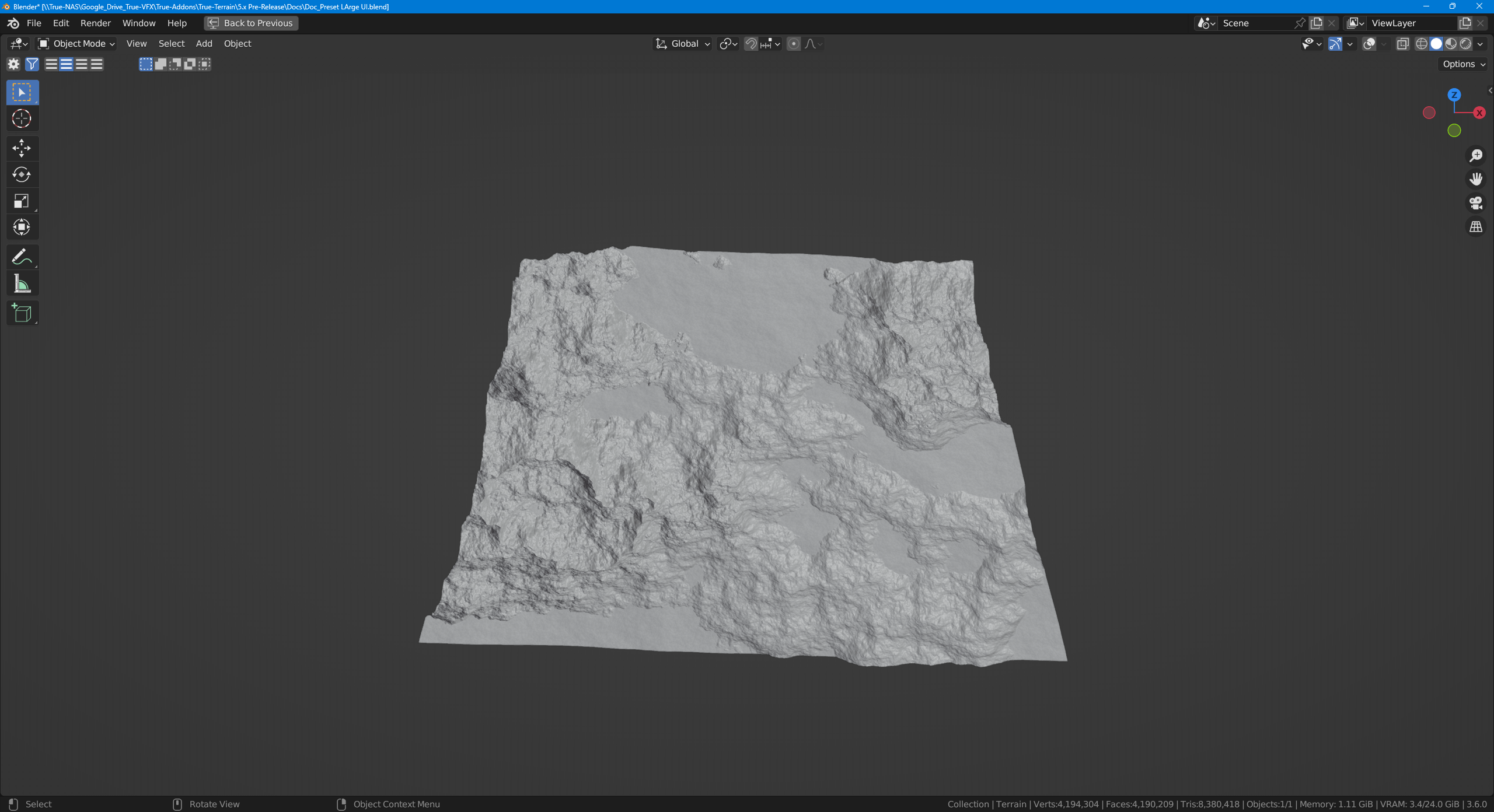Viewport: 1494px width, 812px height.
Task: Click the Add Cube tool
Action: coord(22,313)
